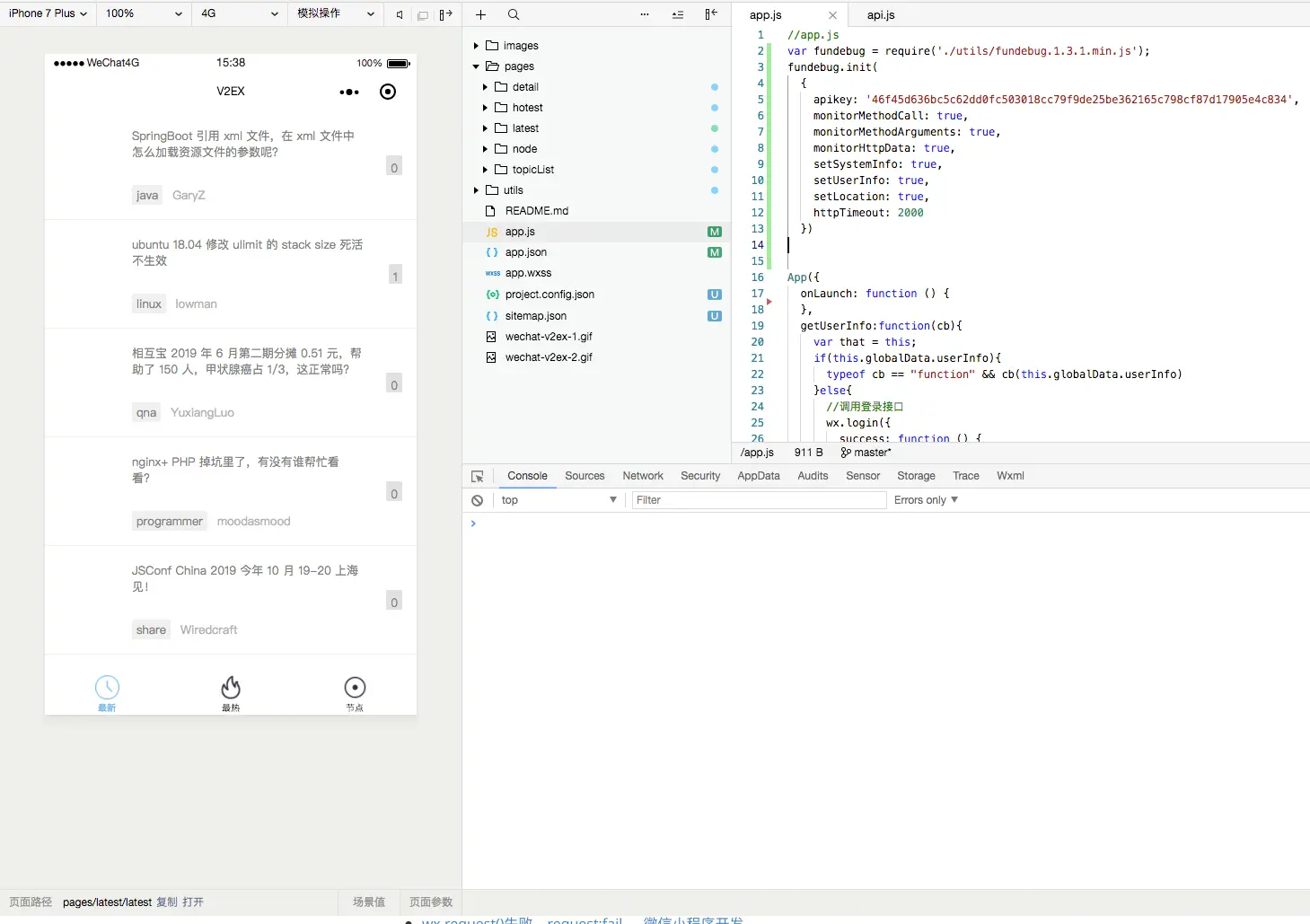This screenshot has height=924, width=1310.
Task: Open the AppData tab
Action: click(x=759, y=476)
